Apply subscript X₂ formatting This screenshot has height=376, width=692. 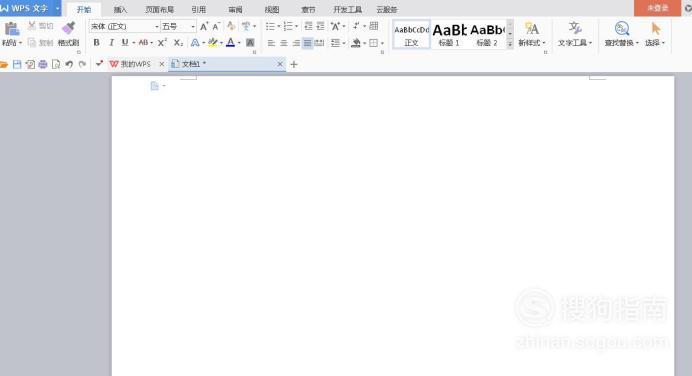178,42
